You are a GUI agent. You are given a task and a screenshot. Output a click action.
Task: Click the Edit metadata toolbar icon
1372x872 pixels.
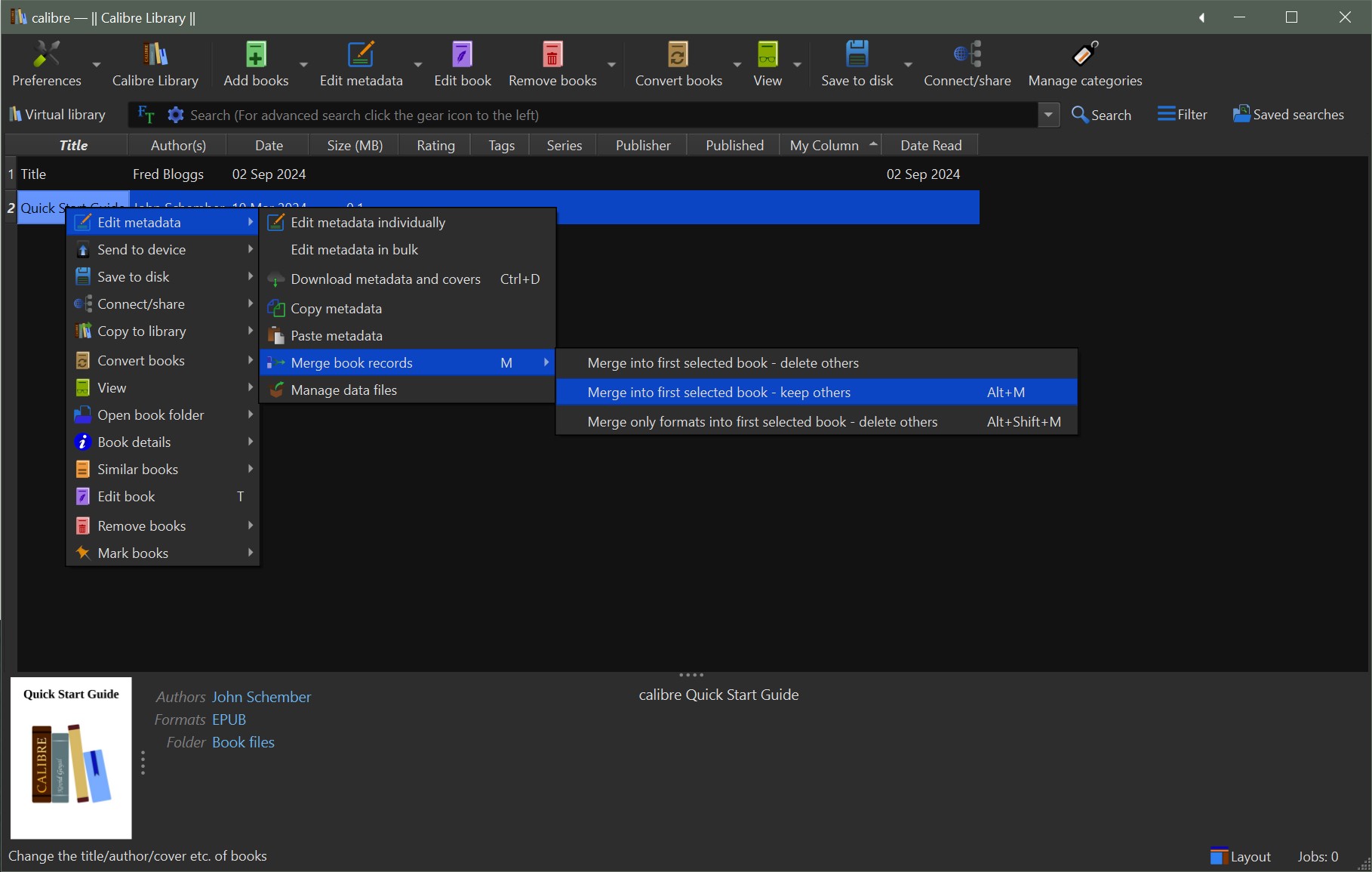[x=361, y=54]
